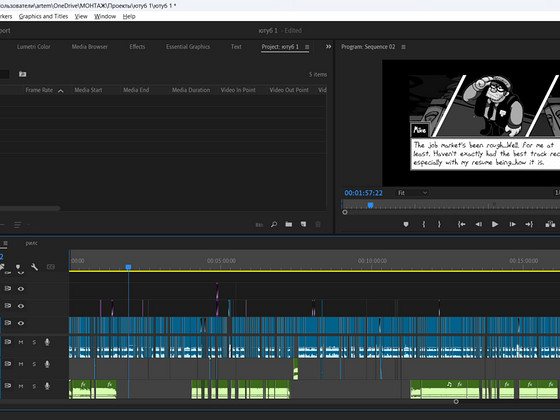
Task: Add Marker in the Program monitor
Action: pyautogui.click(x=406, y=224)
